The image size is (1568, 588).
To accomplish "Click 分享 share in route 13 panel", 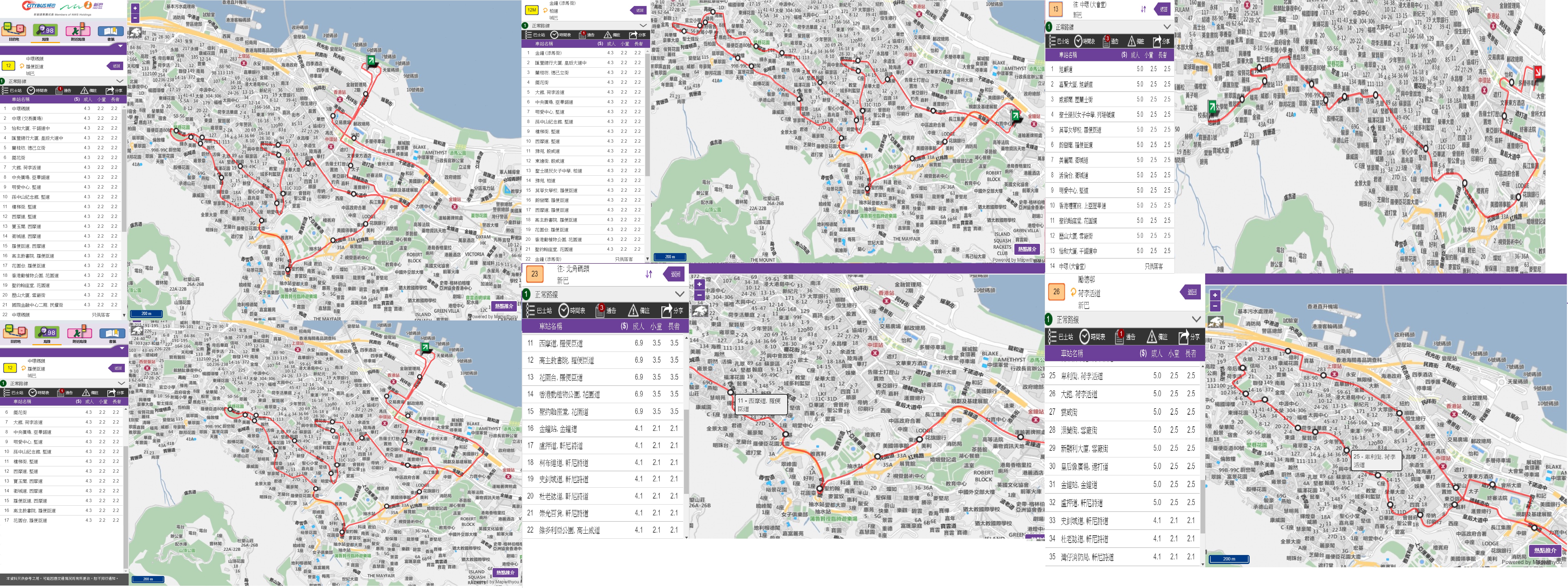I will [1161, 41].
